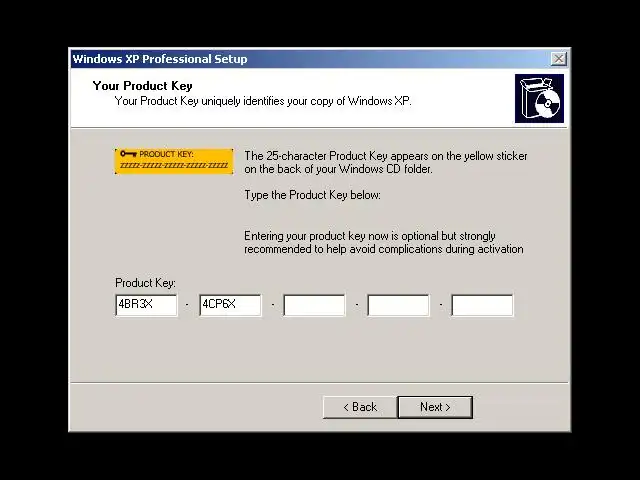This screenshot has width=640, height=480.
Task: Click 'Type the Product Key below:' text
Action: (312, 195)
